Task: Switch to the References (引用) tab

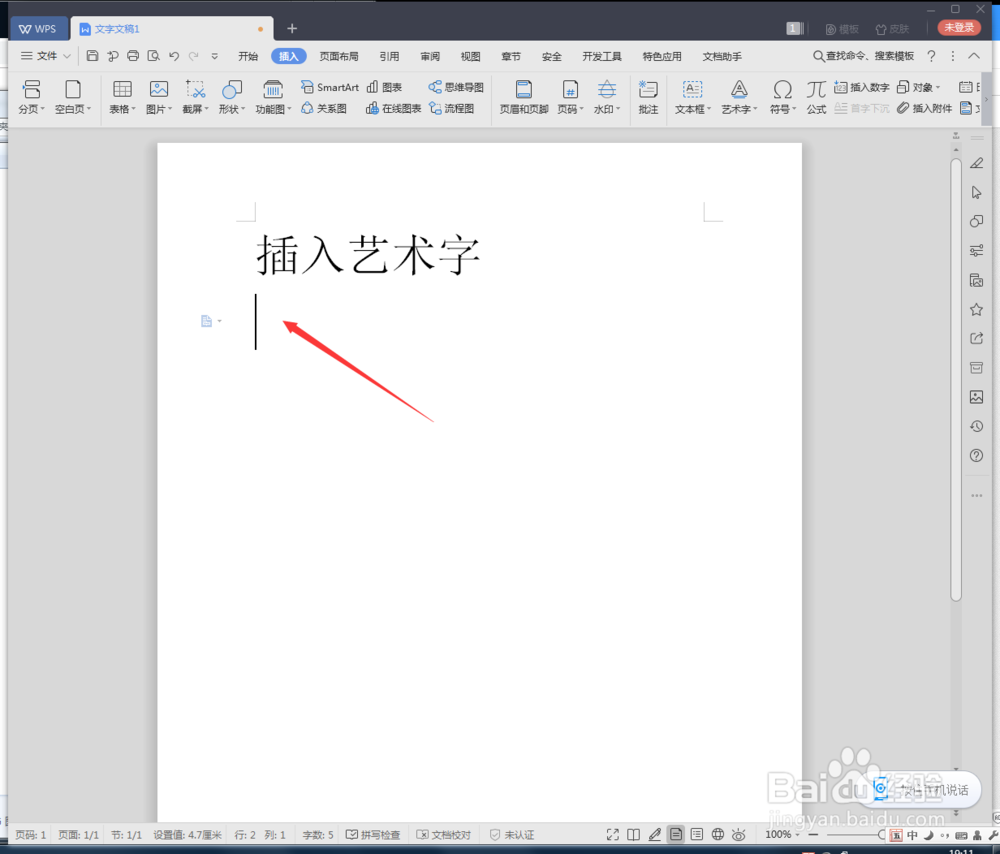Action: click(x=389, y=56)
